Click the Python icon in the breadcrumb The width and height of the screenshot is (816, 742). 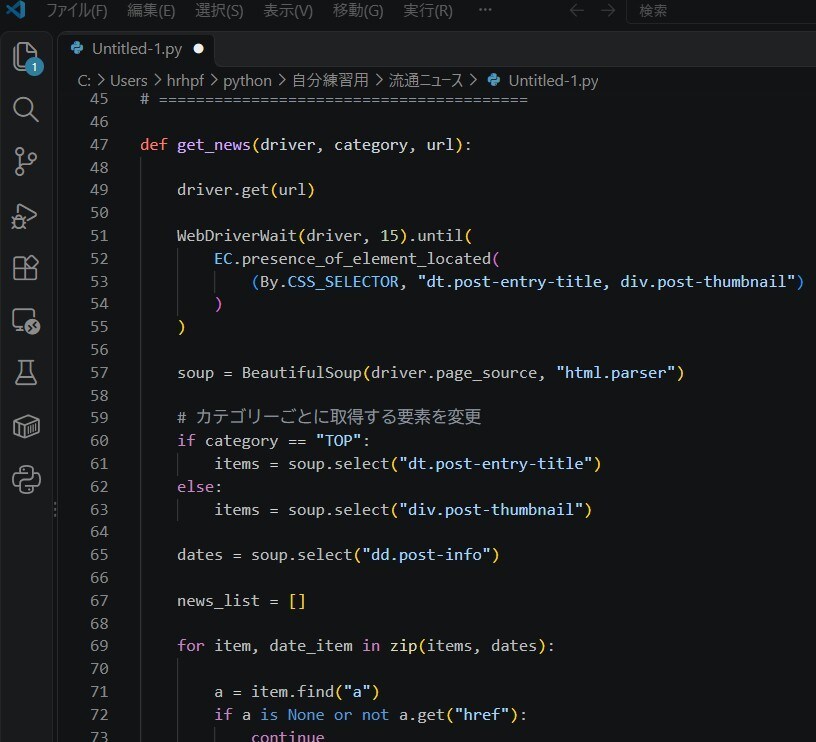tap(494, 80)
